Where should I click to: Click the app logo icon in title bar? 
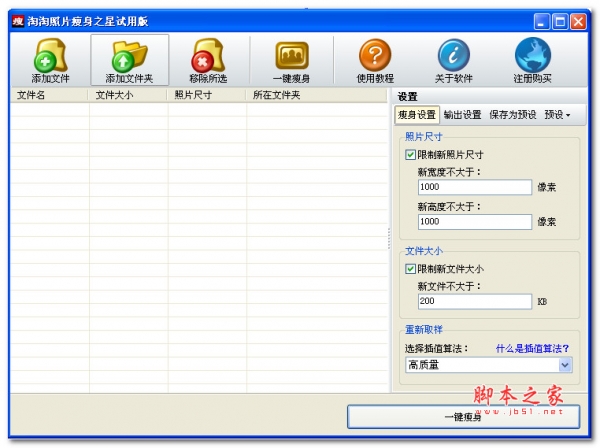(x=18, y=21)
